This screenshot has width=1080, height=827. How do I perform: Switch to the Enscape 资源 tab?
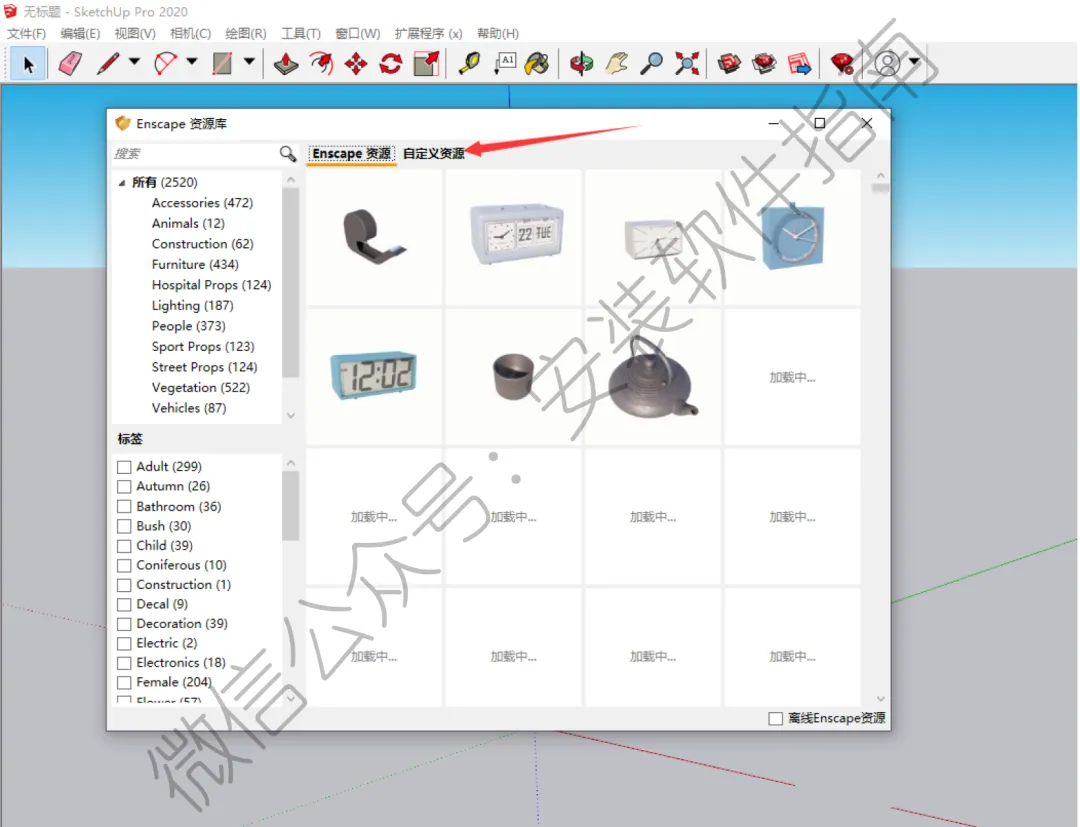point(351,153)
